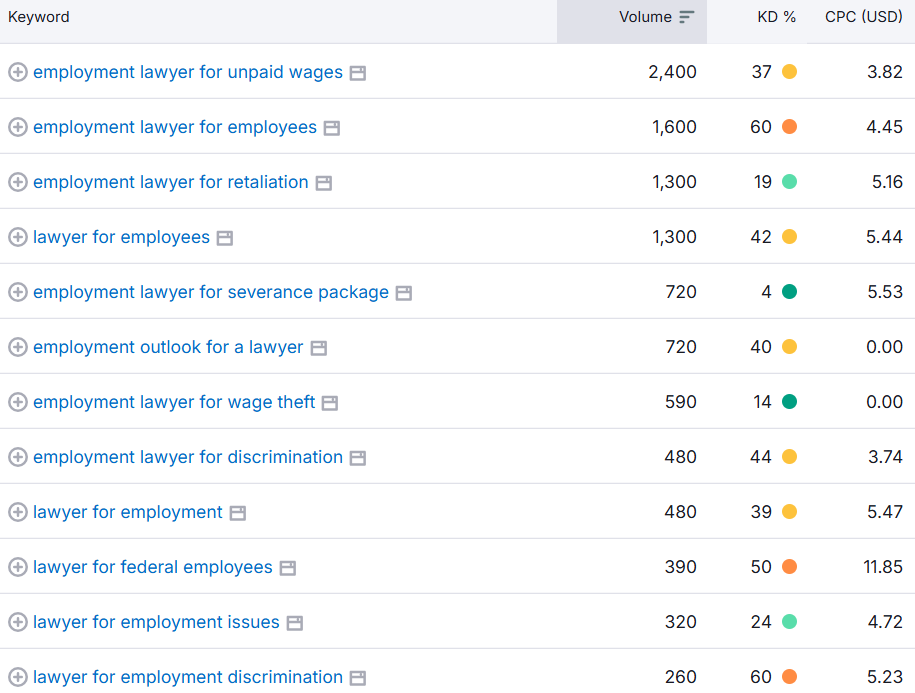The height and width of the screenshot is (693, 915).
Task: Click the Keyword column header
Action: click(39, 17)
